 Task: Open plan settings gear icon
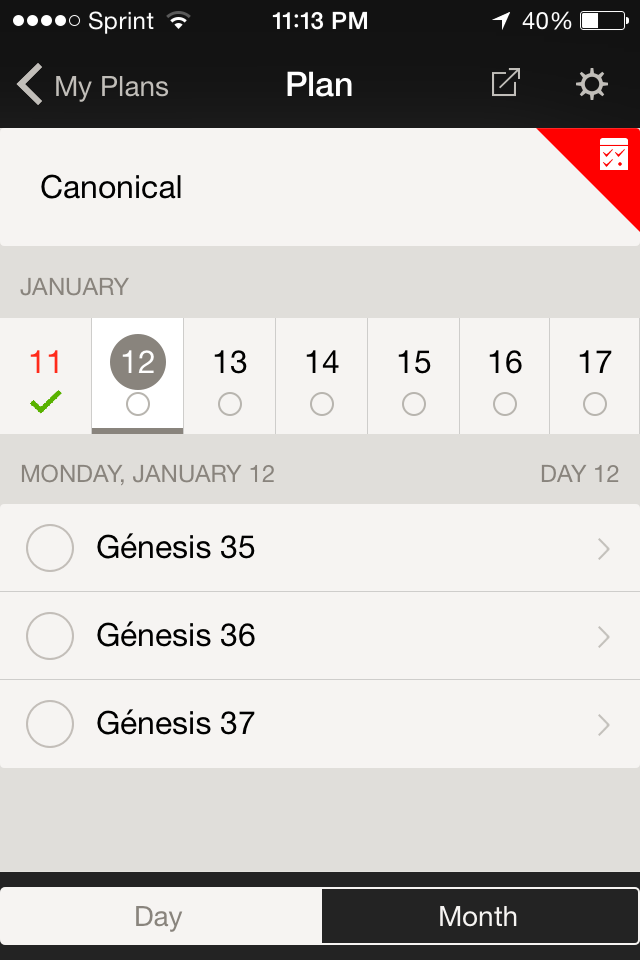(x=592, y=85)
